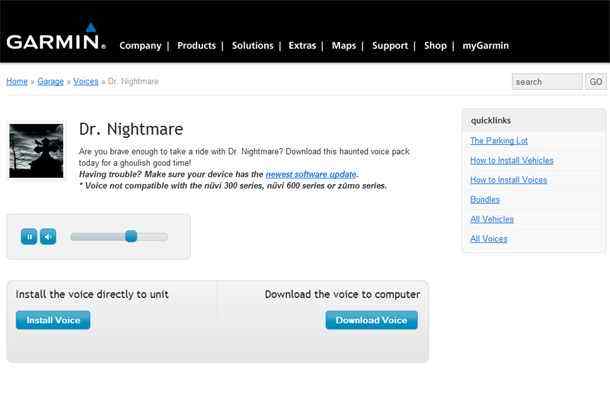610x396 pixels.
Task: Open the Bundles quicklink
Action: click(x=485, y=200)
